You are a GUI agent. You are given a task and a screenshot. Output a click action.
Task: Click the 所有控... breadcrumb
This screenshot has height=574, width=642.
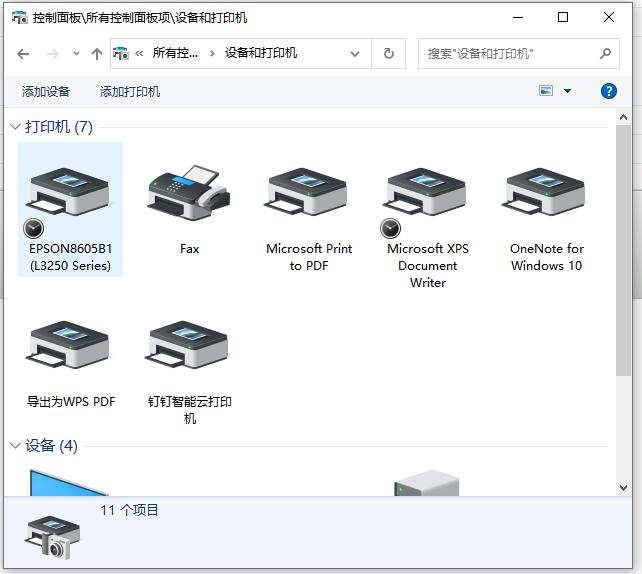pos(175,53)
